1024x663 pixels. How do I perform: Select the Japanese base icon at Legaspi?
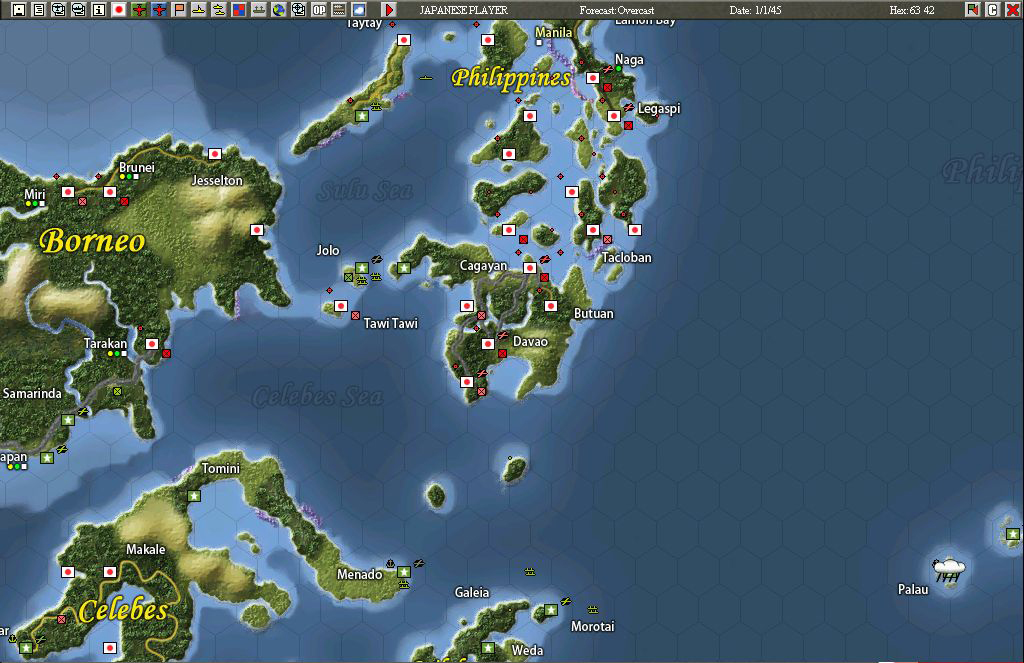pos(614,116)
